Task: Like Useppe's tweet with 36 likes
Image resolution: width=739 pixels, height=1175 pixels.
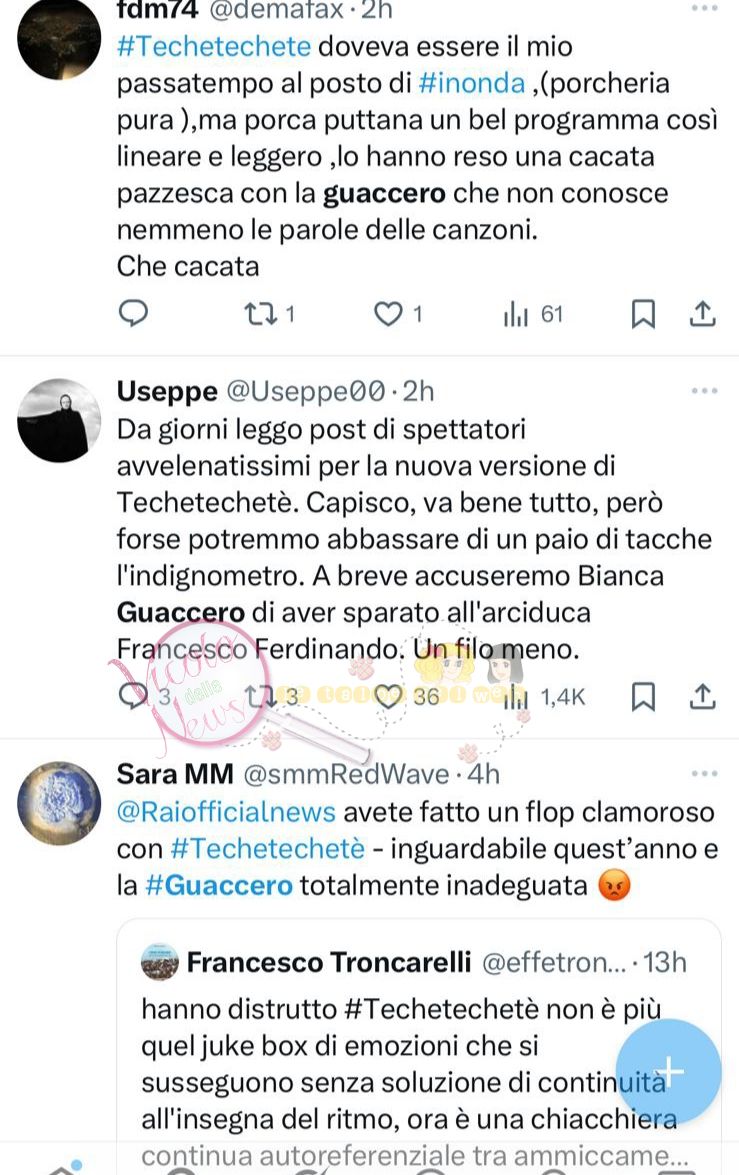Action: coord(407,697)
